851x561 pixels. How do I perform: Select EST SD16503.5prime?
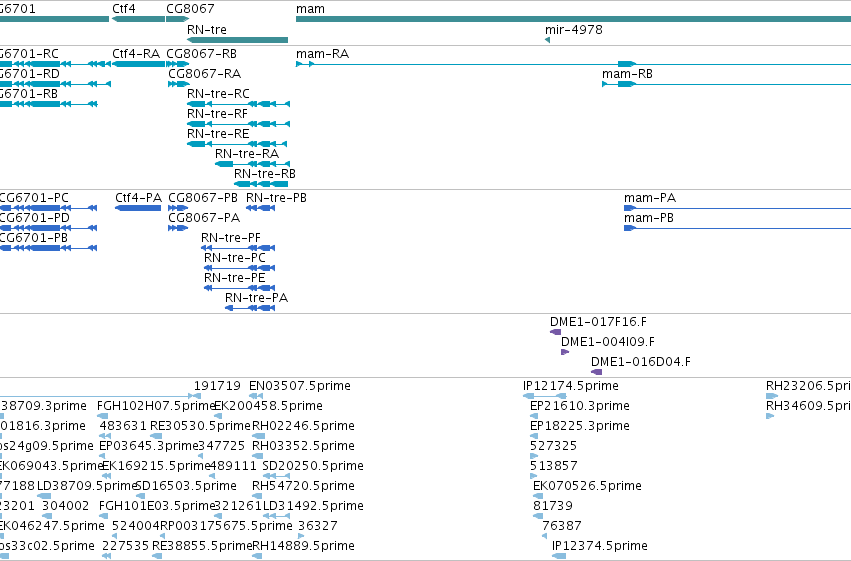pos(186,487)
